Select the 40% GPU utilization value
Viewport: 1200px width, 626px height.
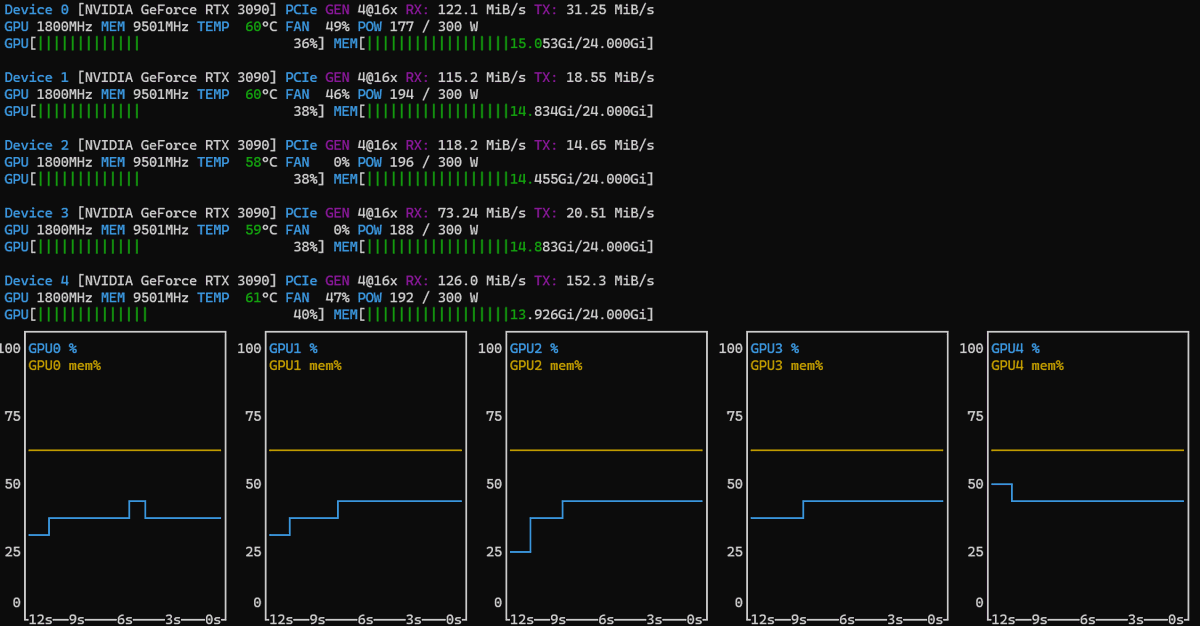coord(306,315)
